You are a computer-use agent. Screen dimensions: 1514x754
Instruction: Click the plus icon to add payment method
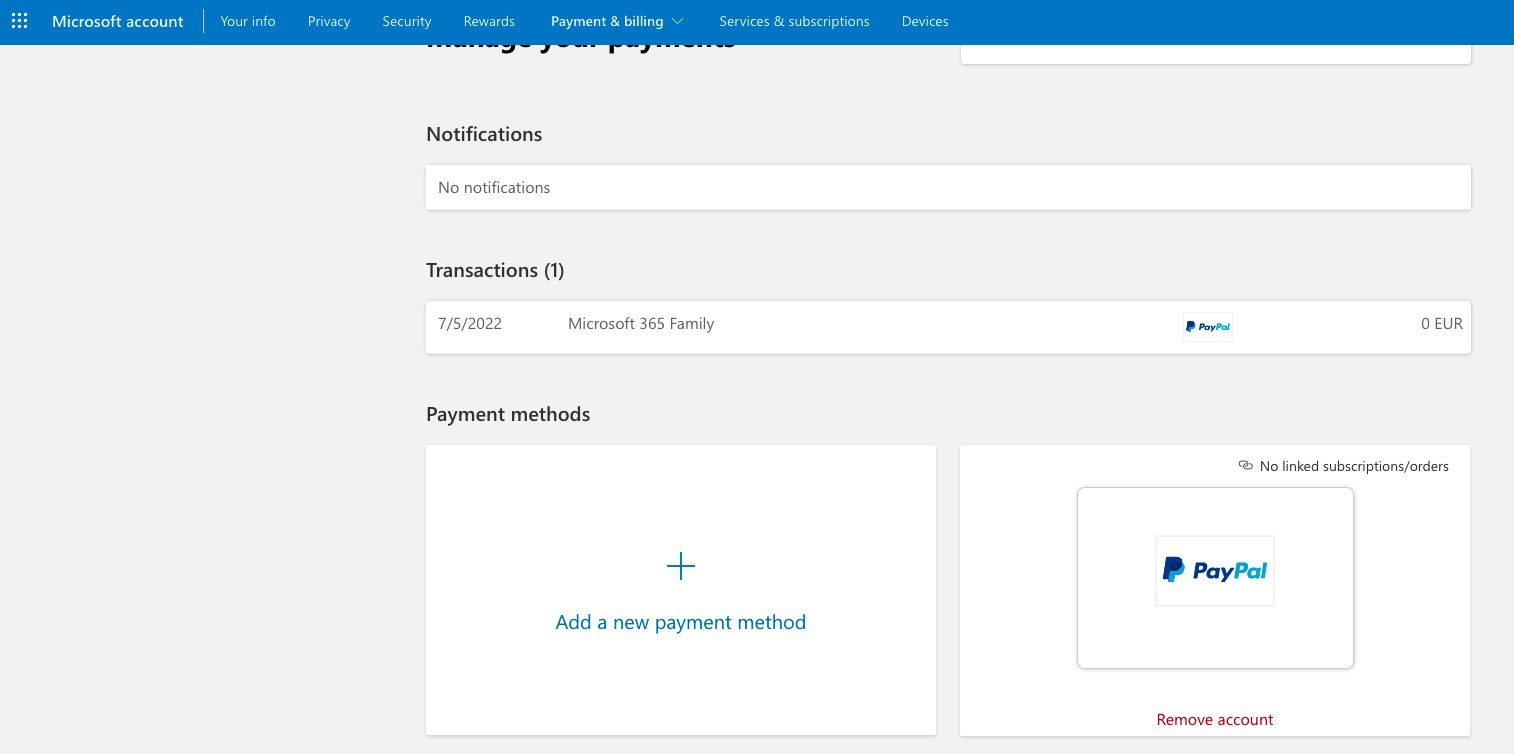681,566
